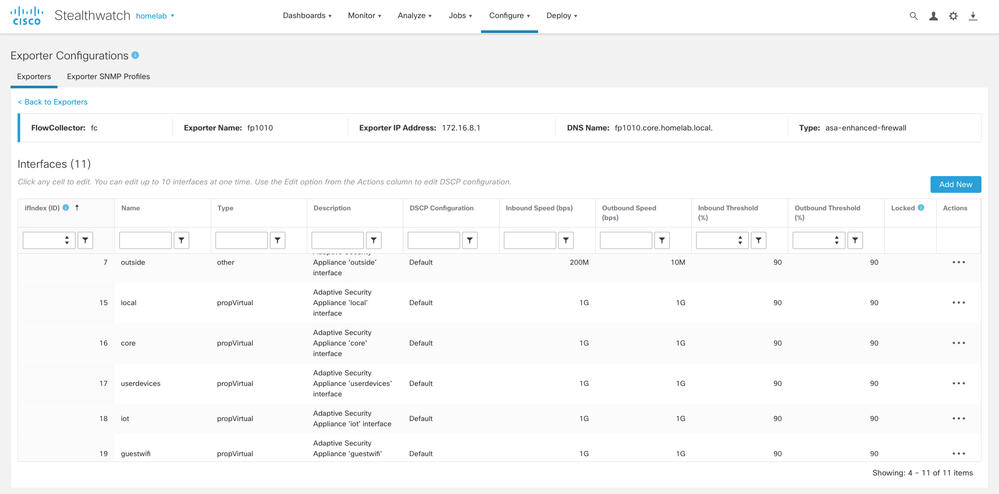999x494 pixels.
Task: Click Inbound Threshold filter number stepper
Action: [740, 240]
